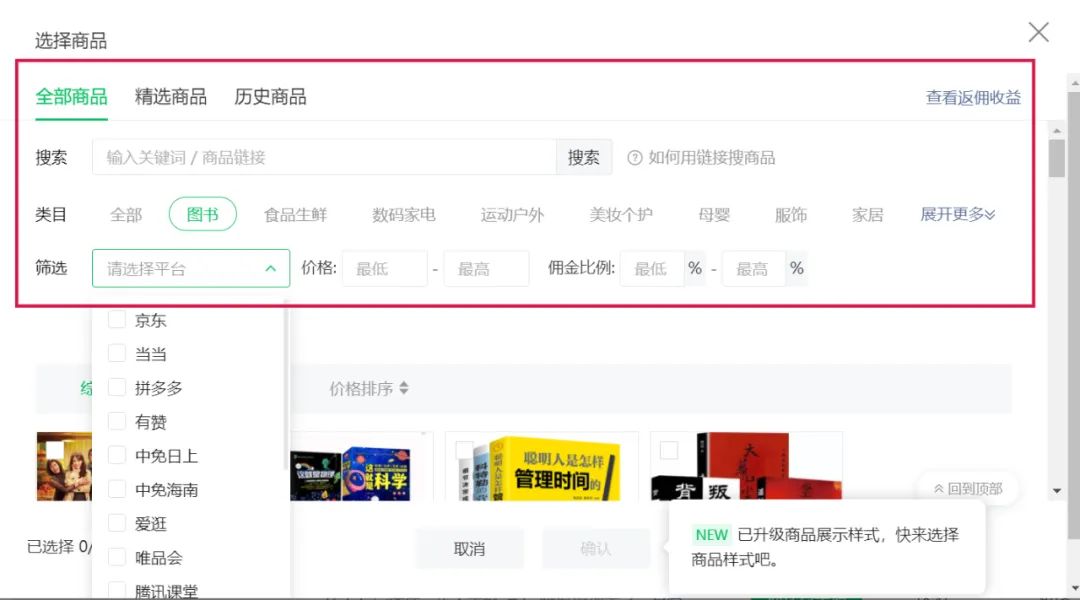
Task: Check the 京东 platform checkbox
Action: [117, 320]
